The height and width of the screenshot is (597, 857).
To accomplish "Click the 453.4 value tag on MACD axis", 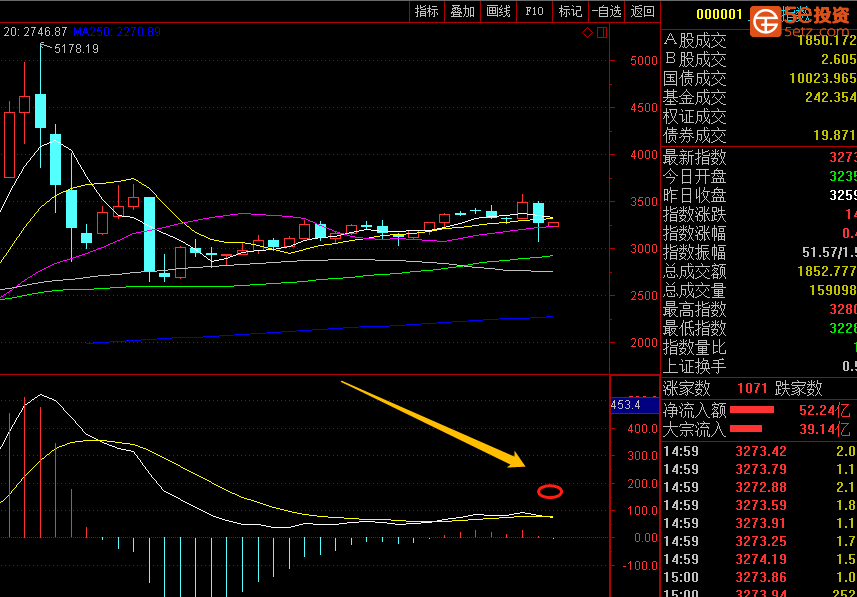I will (634, 405).
